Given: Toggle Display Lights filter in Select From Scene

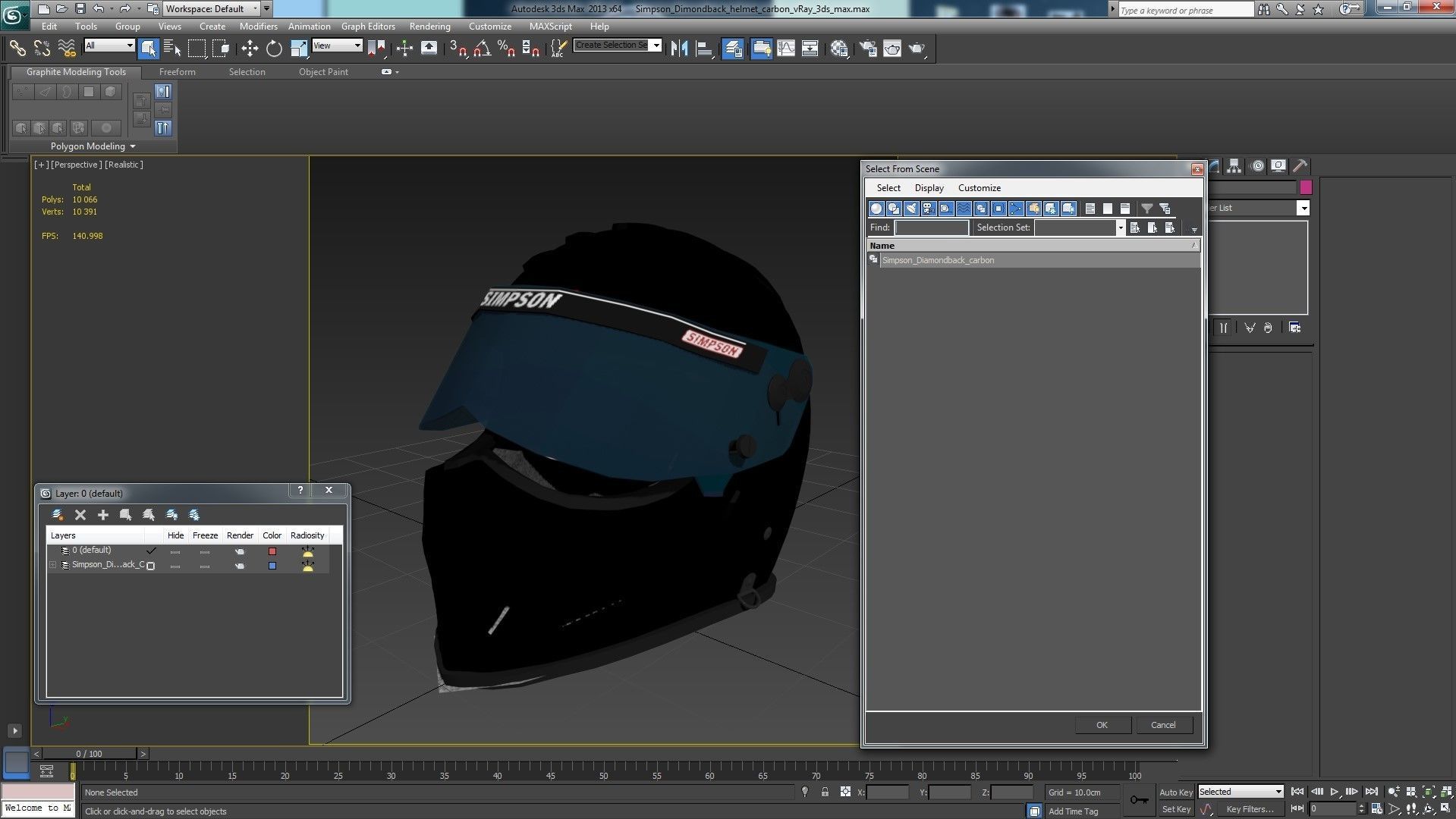Looking at the screenshot, I should pyautogui.click(x=911, y=209).
